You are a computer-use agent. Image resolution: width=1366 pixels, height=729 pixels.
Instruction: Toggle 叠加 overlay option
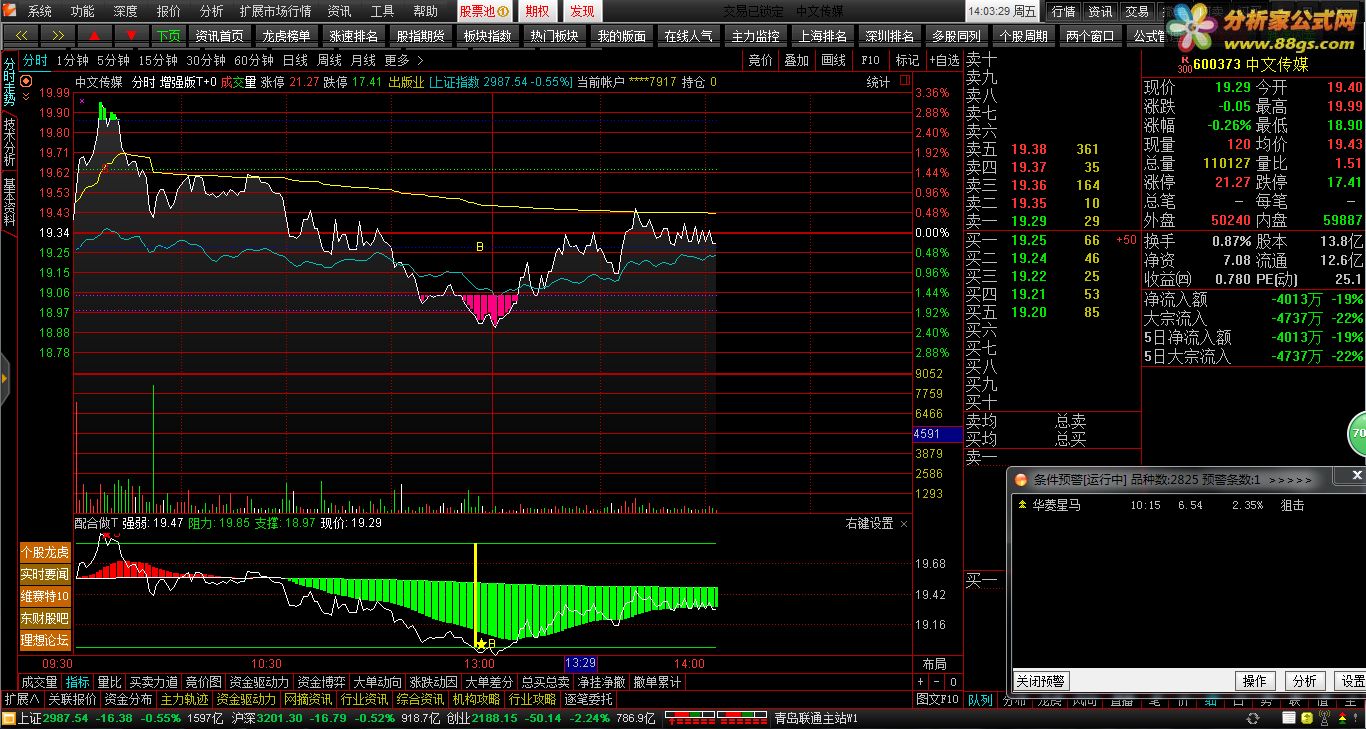[x=797, y=60]
